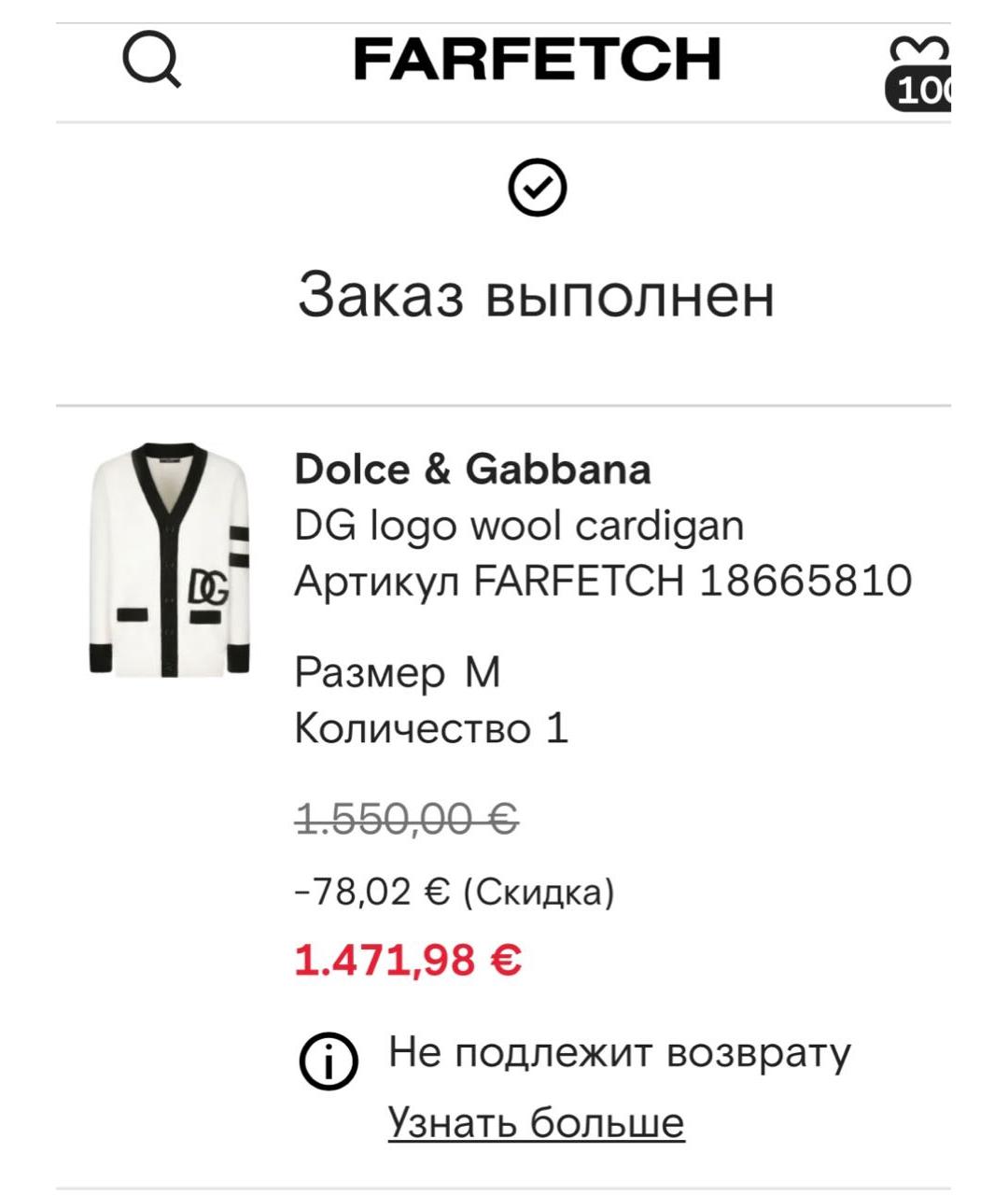Follow the Узнать больше link
This screenshot has width=1008, height=1195.
tap(536, 1121)
